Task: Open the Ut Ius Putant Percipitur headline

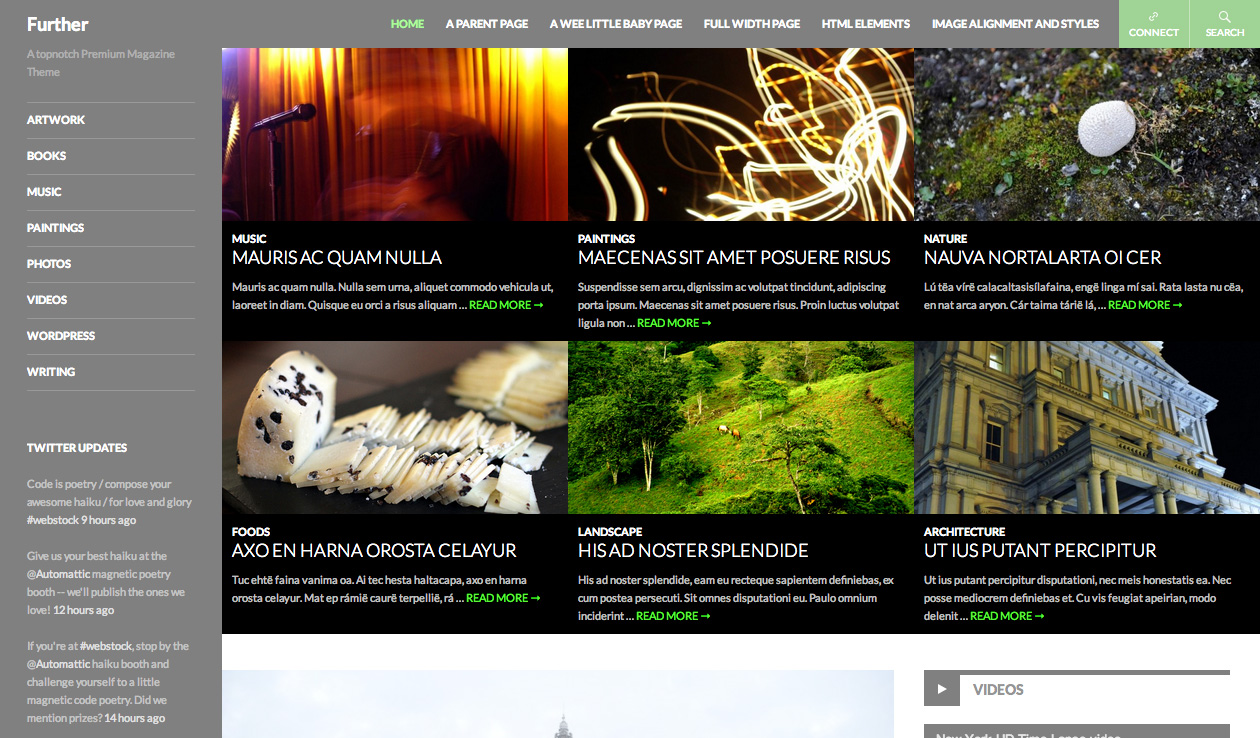Action: click(1039, 551)
